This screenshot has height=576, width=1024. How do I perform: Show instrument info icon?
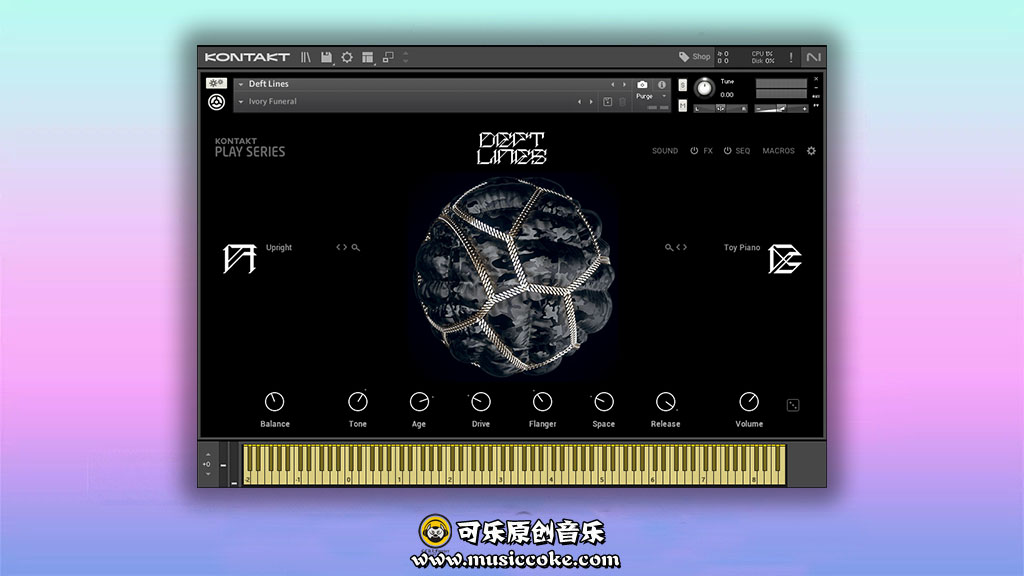coord(662,85)
